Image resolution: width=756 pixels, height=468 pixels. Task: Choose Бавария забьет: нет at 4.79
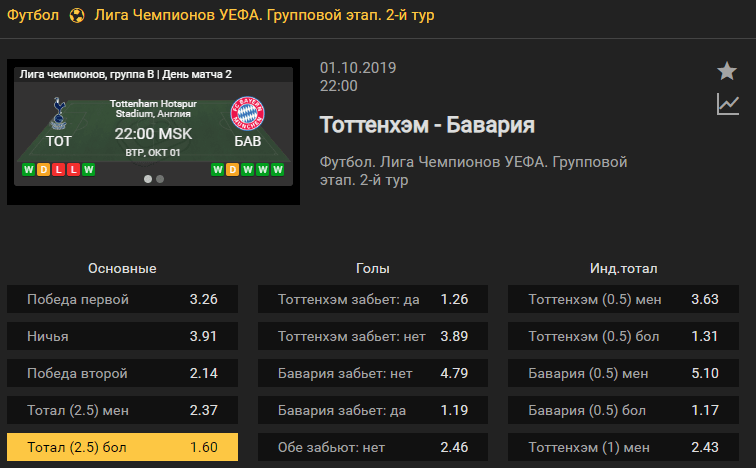pos(373,373)
